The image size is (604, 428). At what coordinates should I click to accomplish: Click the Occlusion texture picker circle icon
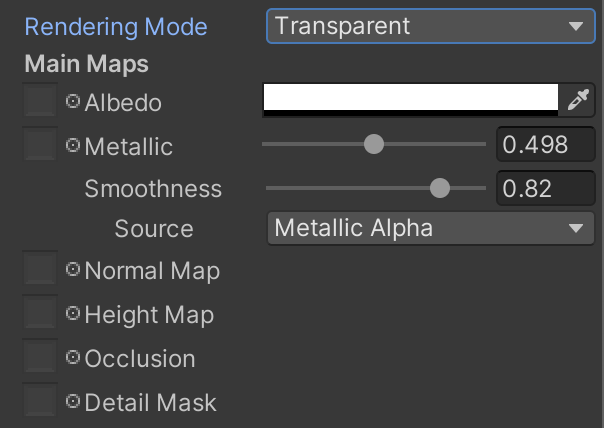[73, 358]
